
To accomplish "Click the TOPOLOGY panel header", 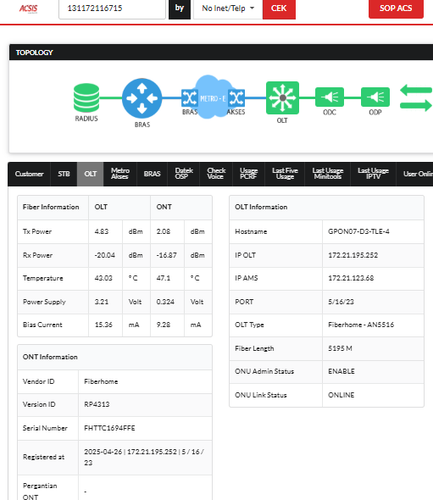I will click(x=221, y=52).
